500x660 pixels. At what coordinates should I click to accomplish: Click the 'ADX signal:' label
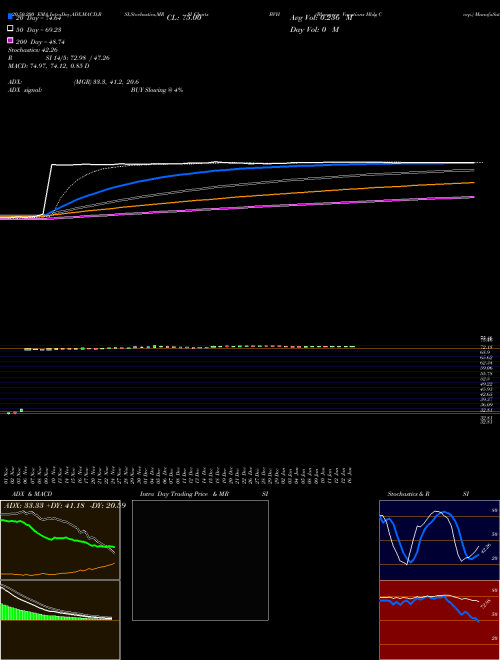[25, 90]
